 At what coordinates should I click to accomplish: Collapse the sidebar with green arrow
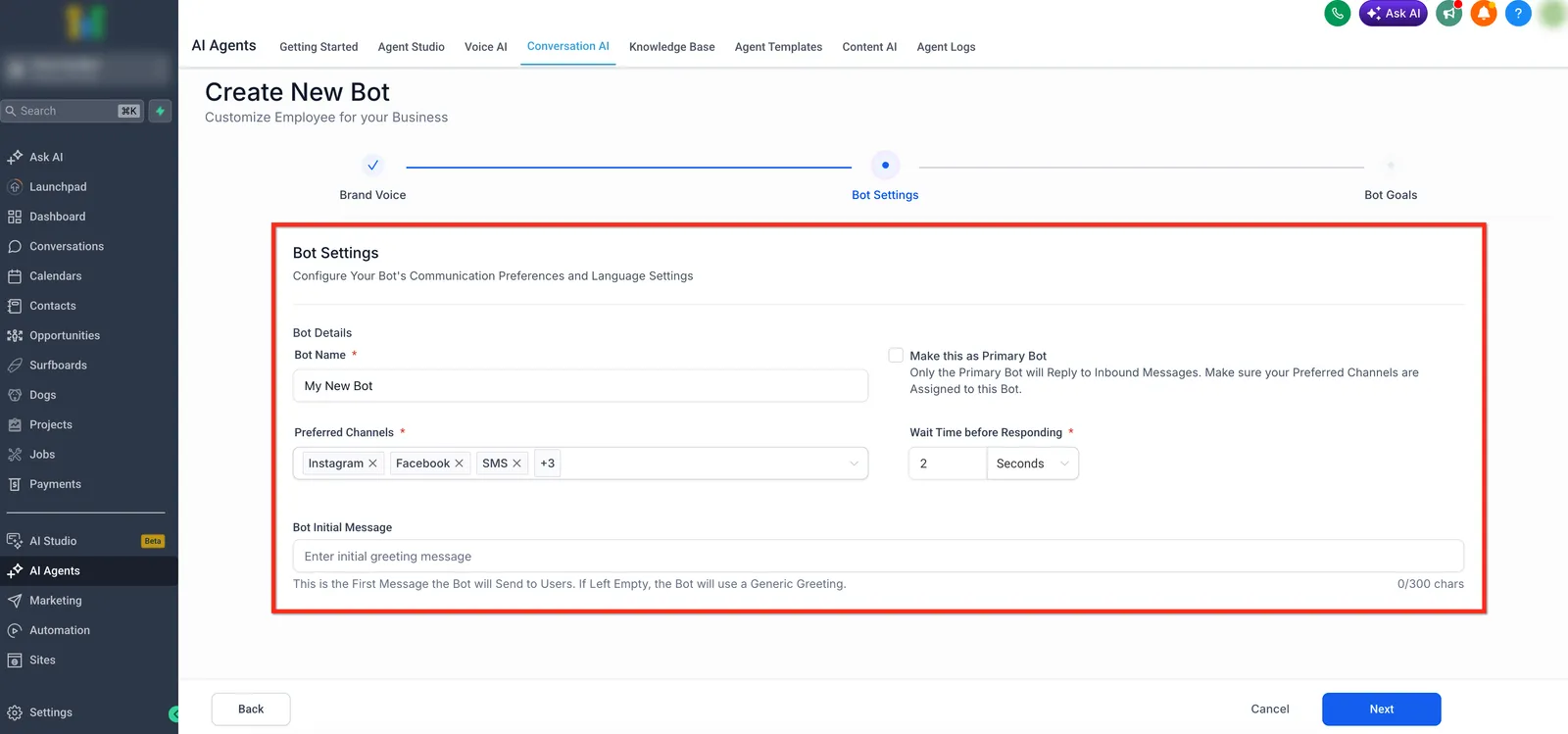pyautogui.click(x=173, y=713)
